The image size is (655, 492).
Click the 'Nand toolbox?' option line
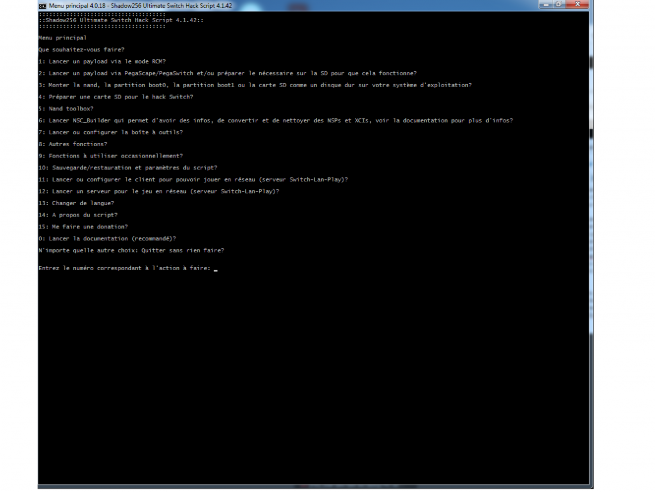click(65, 108)
